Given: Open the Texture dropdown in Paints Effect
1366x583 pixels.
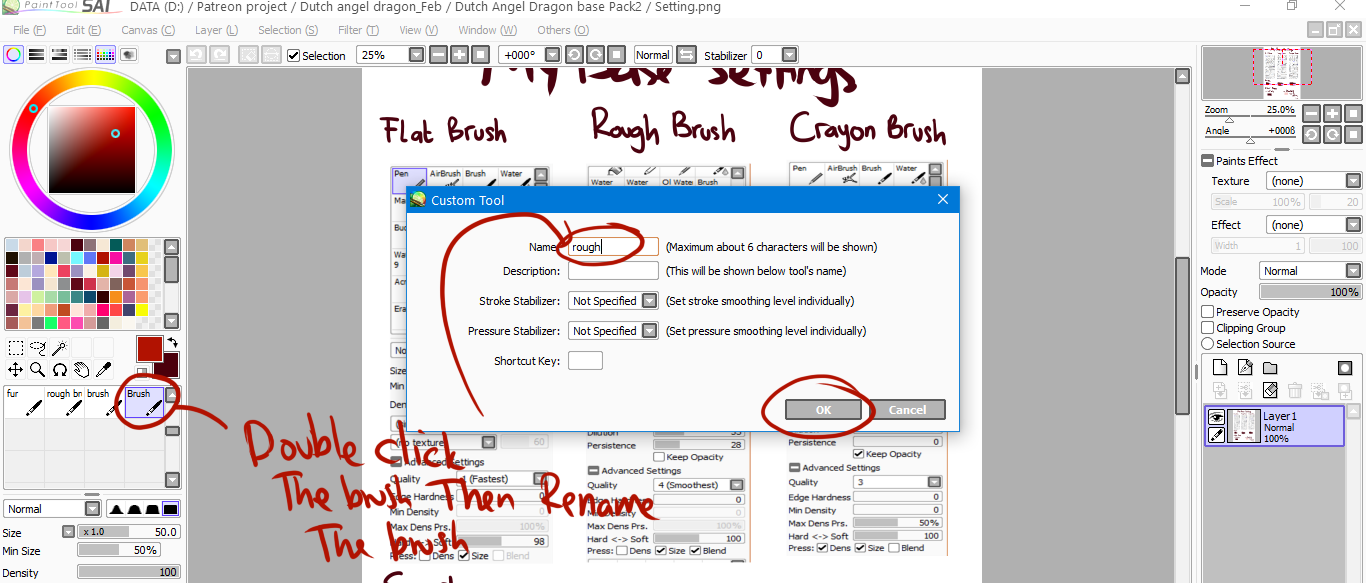Looking at the screenshot, I should point(1353,181).
